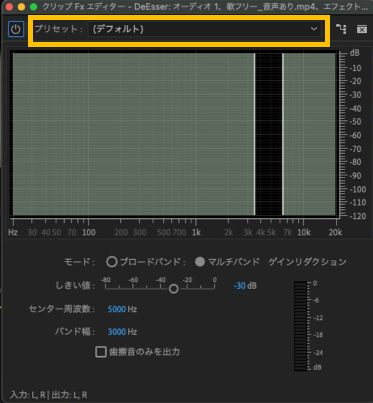Click the 入力: L, R | 出力: L, R status text
373x403 pixels.
[49, 395]
